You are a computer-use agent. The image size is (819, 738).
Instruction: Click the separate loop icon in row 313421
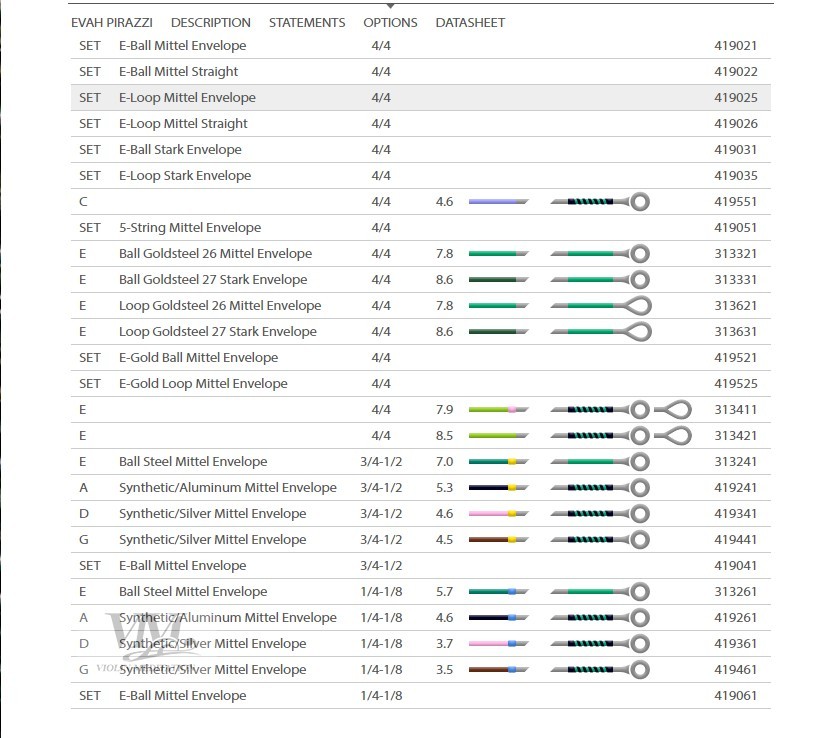tap(673, 436)
